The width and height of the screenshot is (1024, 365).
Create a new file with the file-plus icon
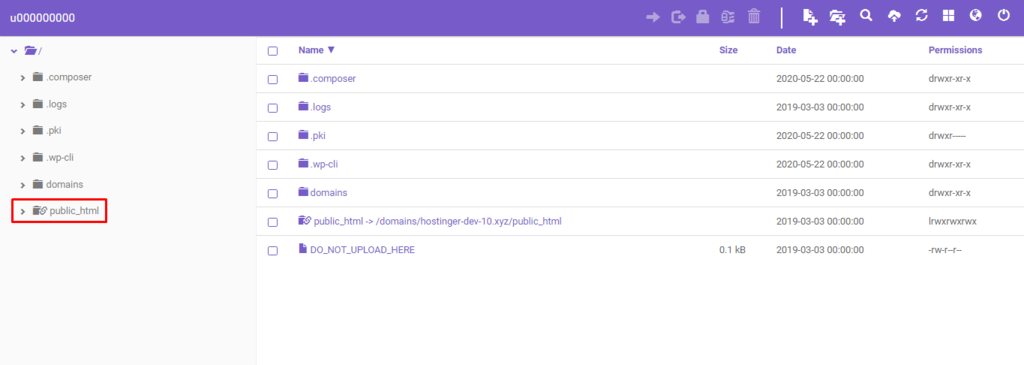tap(810, 17)
